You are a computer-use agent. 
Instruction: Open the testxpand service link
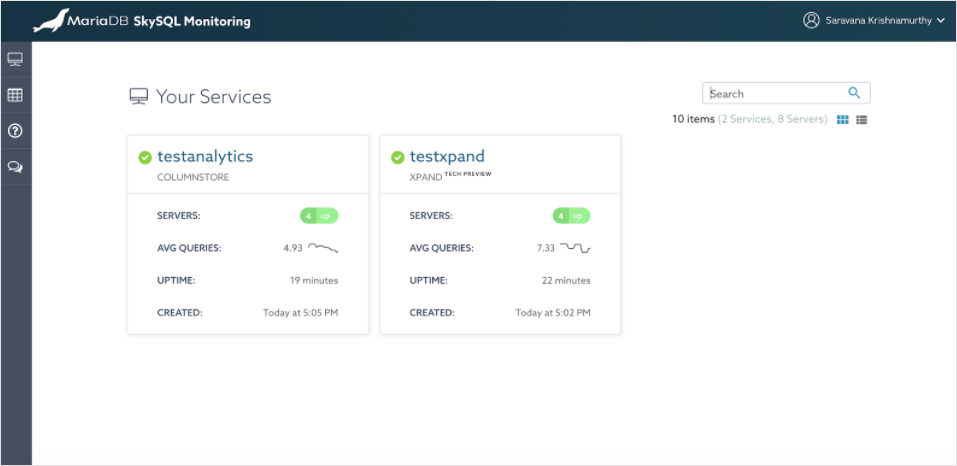pos(447,156)
